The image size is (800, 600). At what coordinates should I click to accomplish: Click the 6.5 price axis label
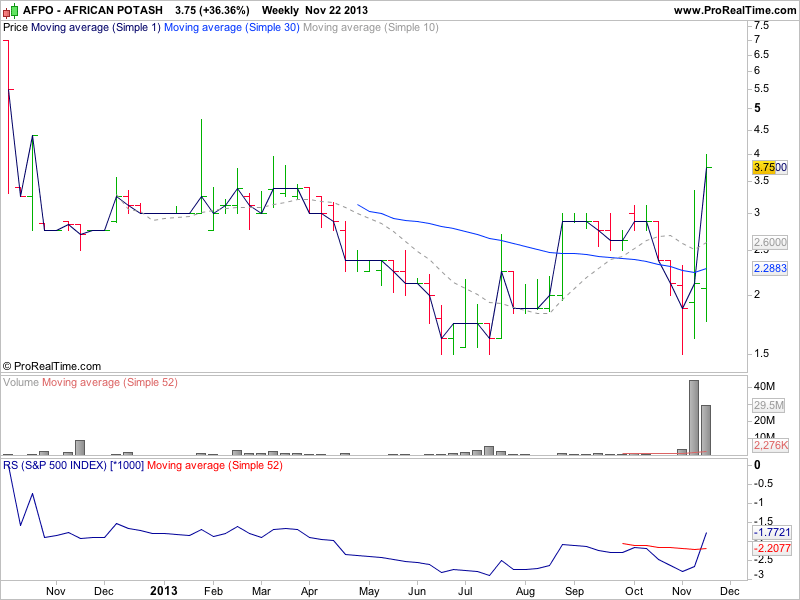(x=761, y=55)
